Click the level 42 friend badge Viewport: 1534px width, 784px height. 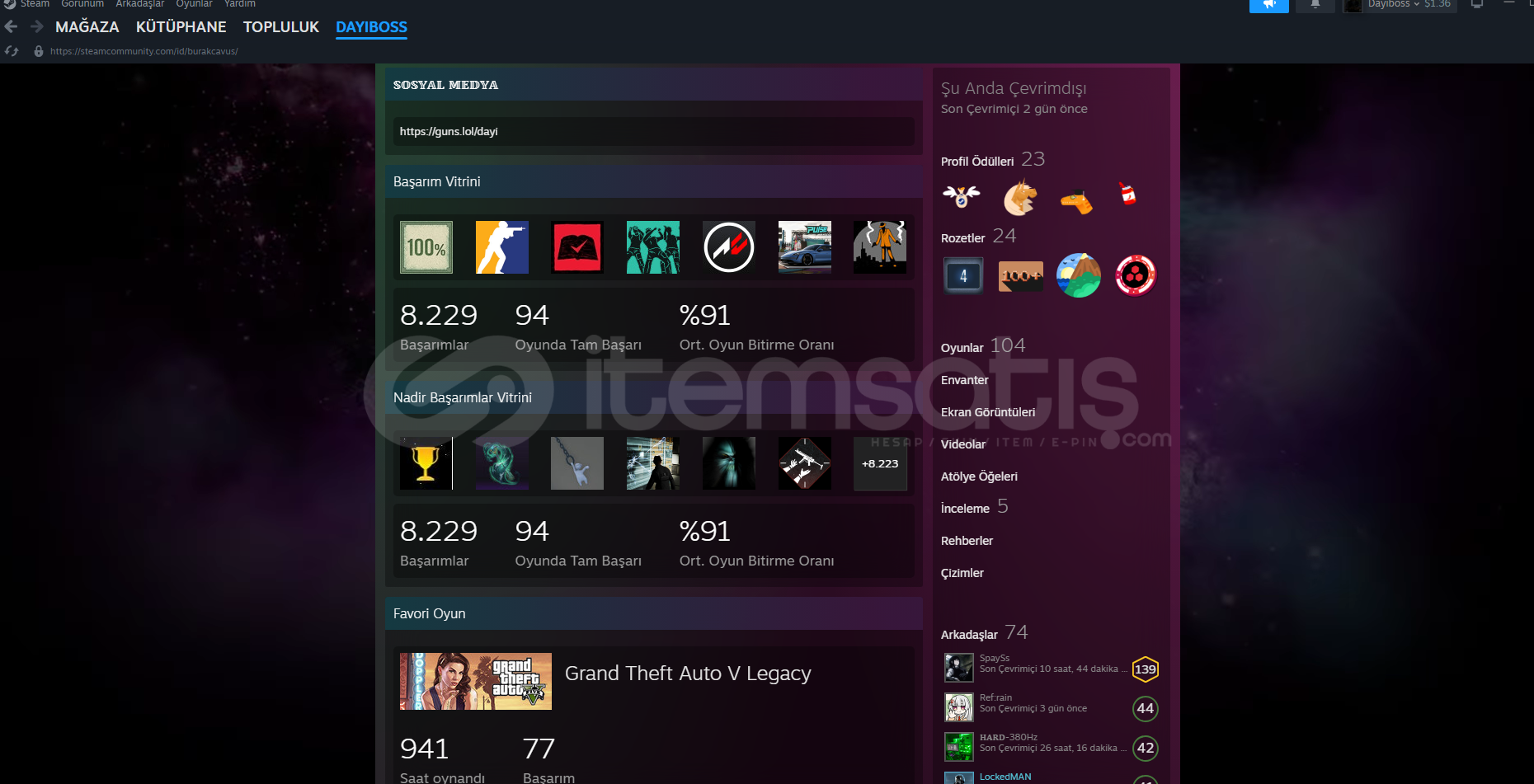point(1146,749)
